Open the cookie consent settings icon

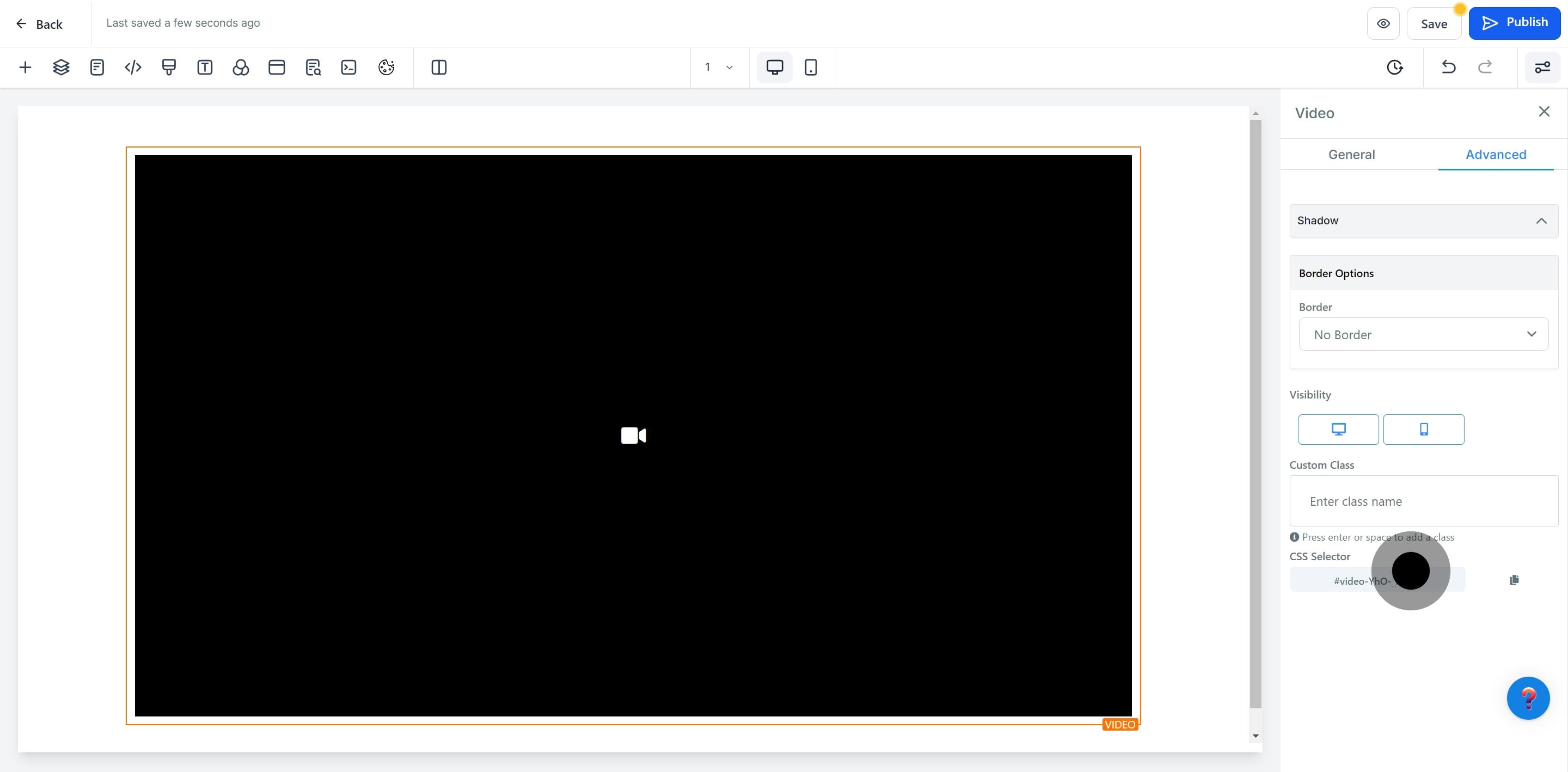[386, 67]
